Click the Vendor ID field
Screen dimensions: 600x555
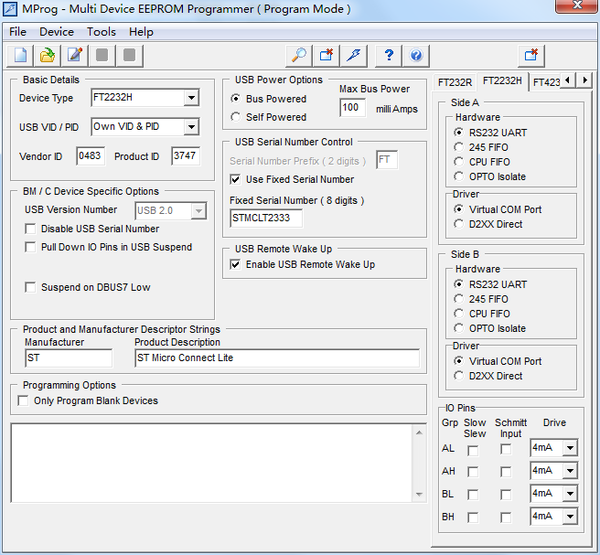(x=90, y=156)
